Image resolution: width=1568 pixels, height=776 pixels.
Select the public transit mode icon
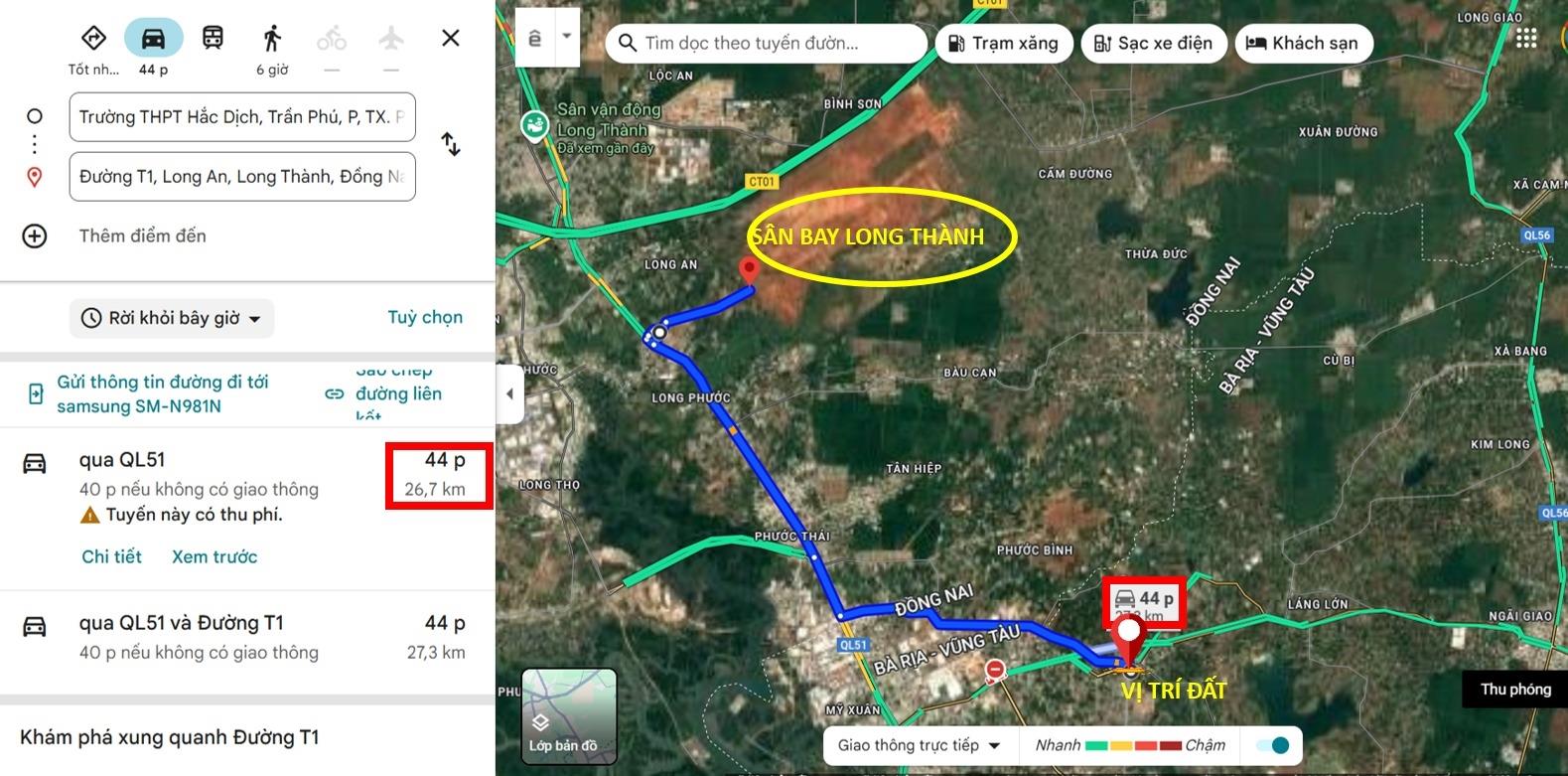pyautogui.click(x=213, y=39)
